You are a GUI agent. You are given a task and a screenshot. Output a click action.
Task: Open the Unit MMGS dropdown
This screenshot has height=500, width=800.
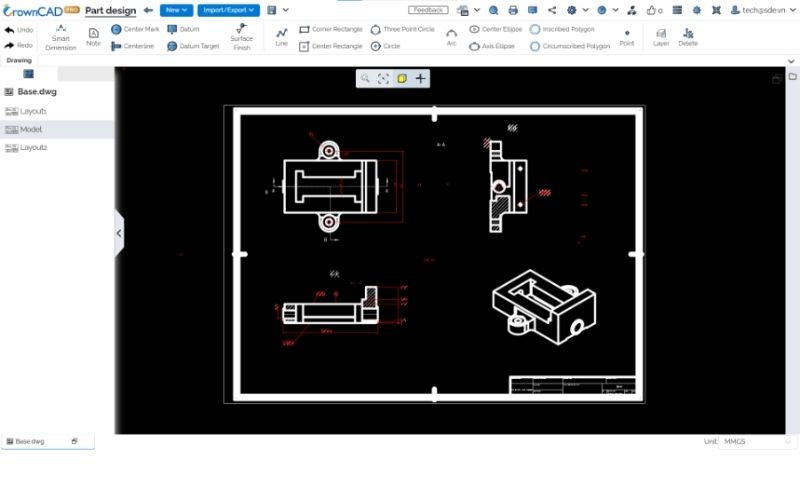pyautogui.click(x=757, y=442)
